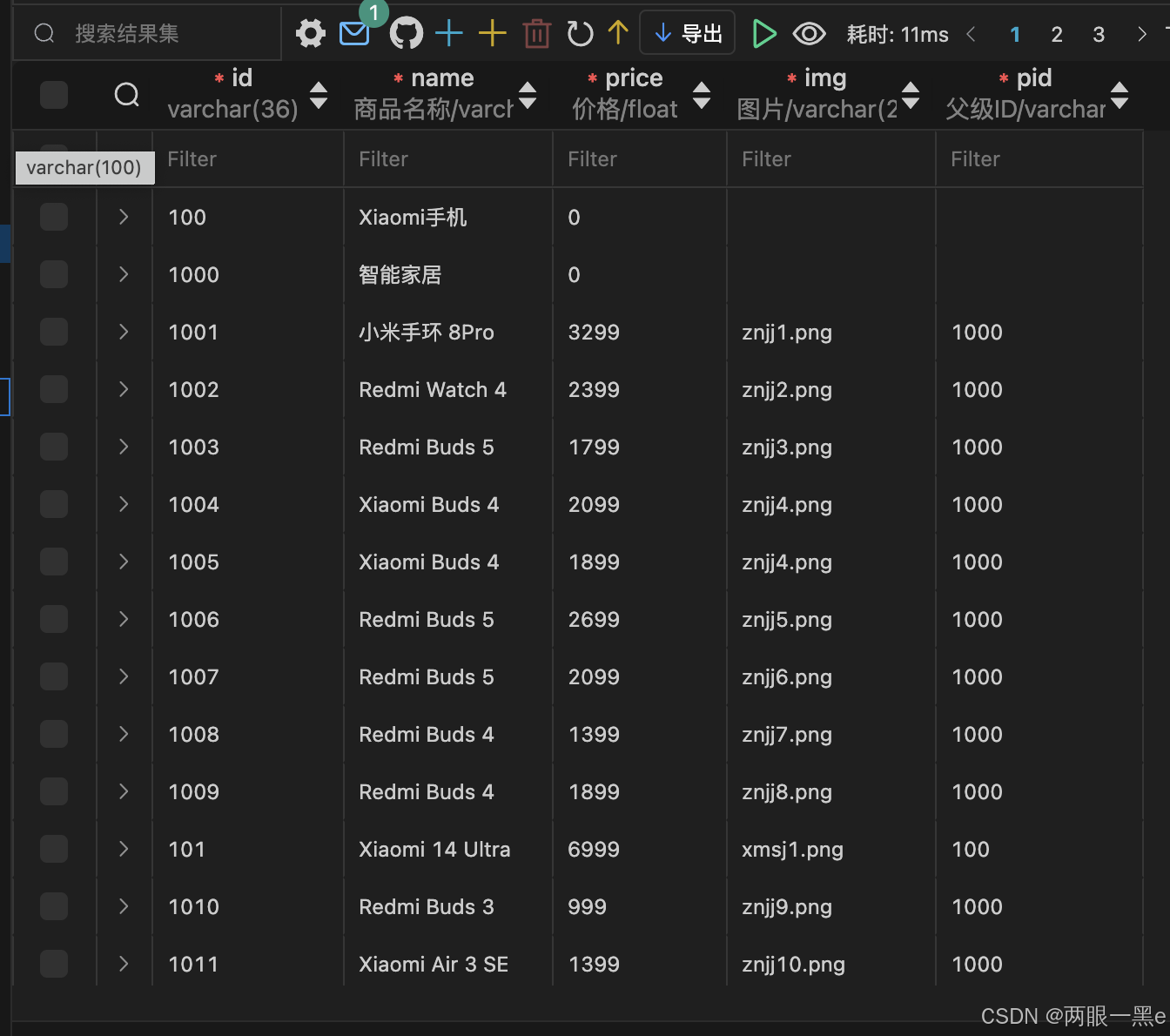Expand the row with id 1009

click(x=124, y=791)
